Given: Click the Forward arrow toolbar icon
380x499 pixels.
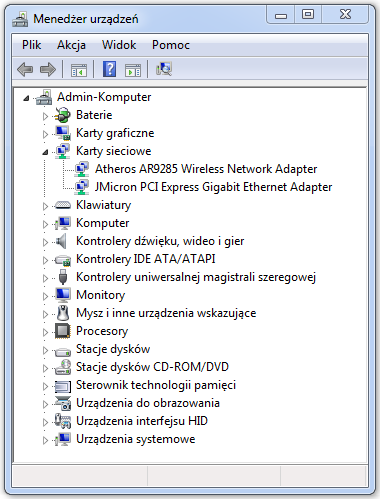Looking at the screenshot, I should [48, 69].
